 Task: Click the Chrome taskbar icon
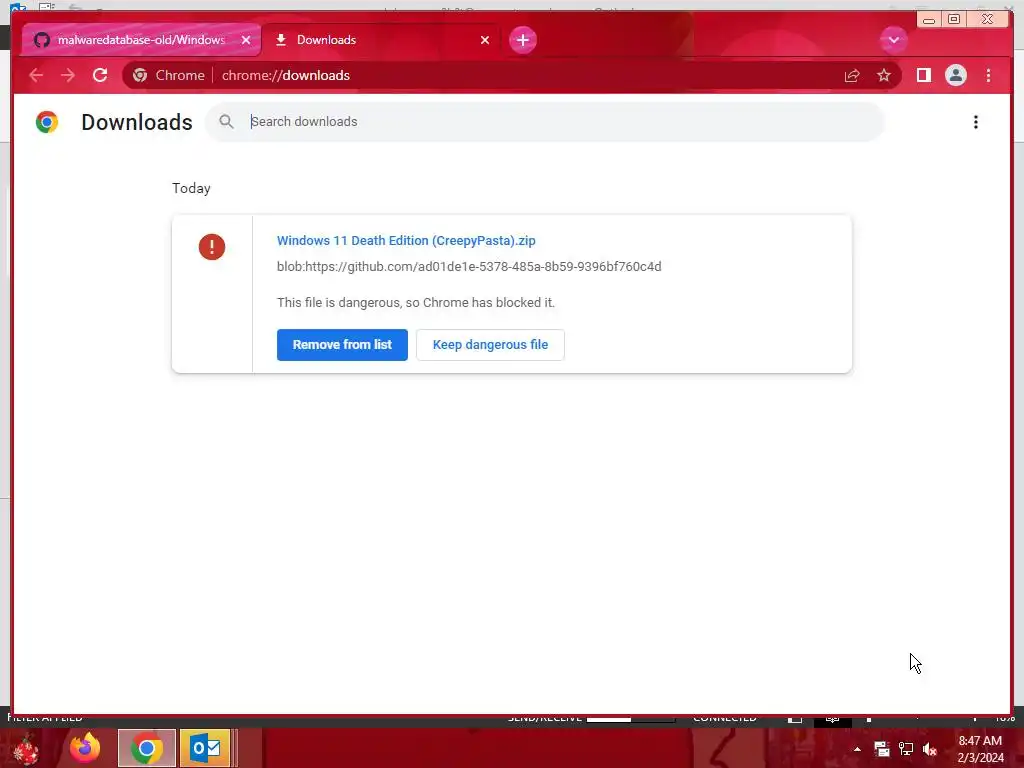pos(147,748)
